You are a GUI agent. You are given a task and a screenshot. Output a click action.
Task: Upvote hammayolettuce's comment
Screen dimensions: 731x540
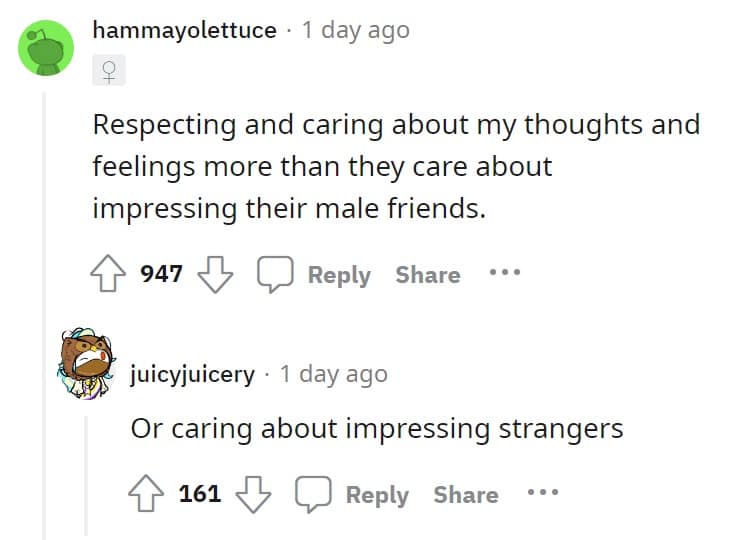[111, 274]
